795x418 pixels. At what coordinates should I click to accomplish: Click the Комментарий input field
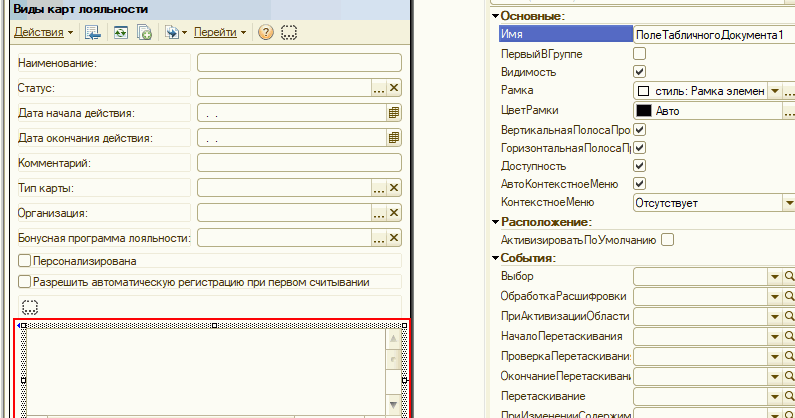(x=299, y=163)
